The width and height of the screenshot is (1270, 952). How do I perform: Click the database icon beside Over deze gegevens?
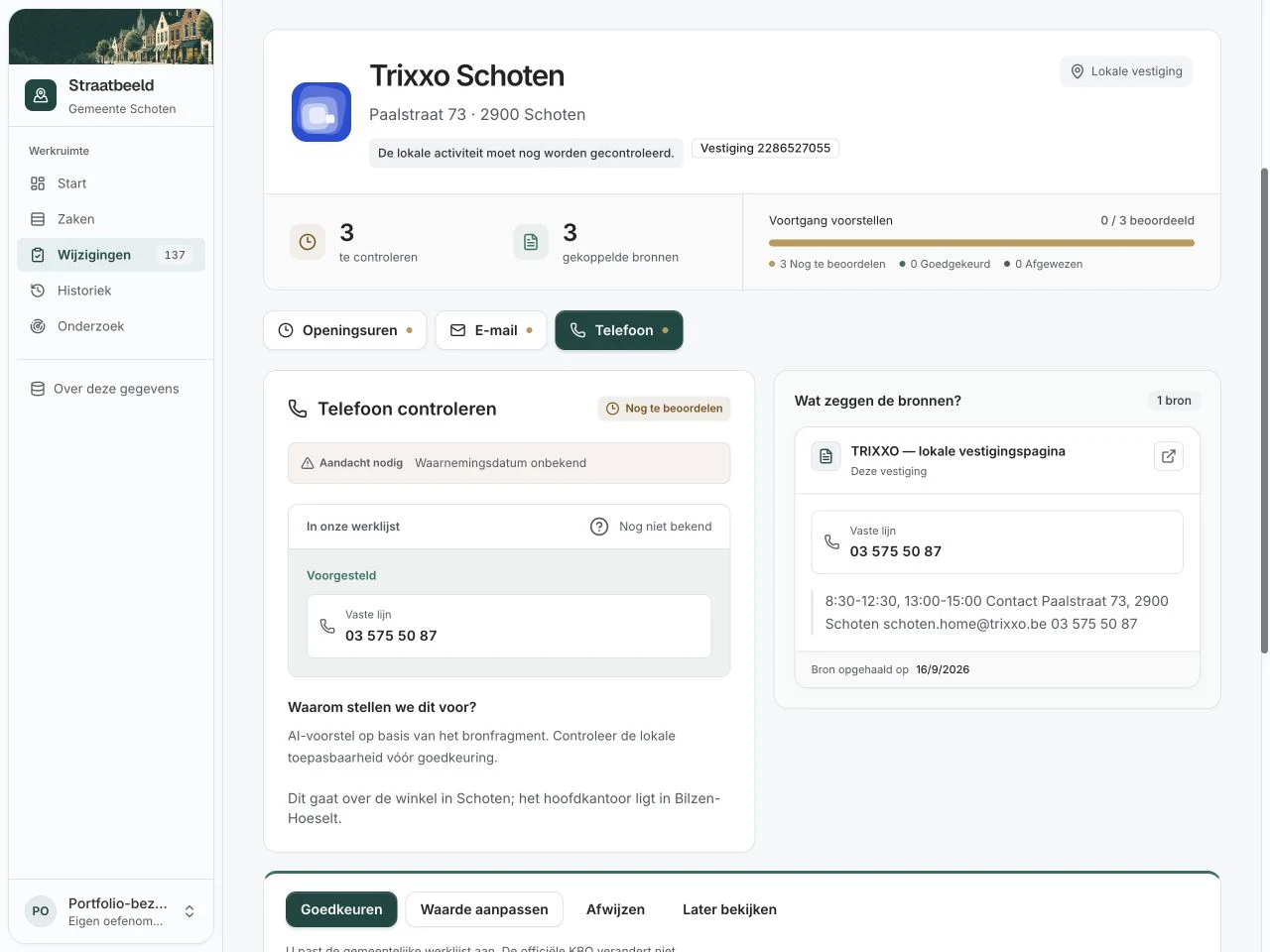click(38, 389)
